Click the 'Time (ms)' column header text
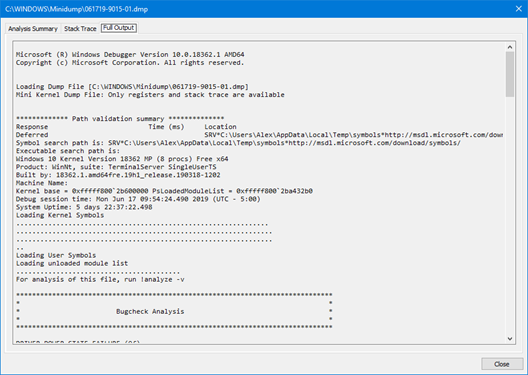The image size is (528, 375). click(x=166, y=127)
